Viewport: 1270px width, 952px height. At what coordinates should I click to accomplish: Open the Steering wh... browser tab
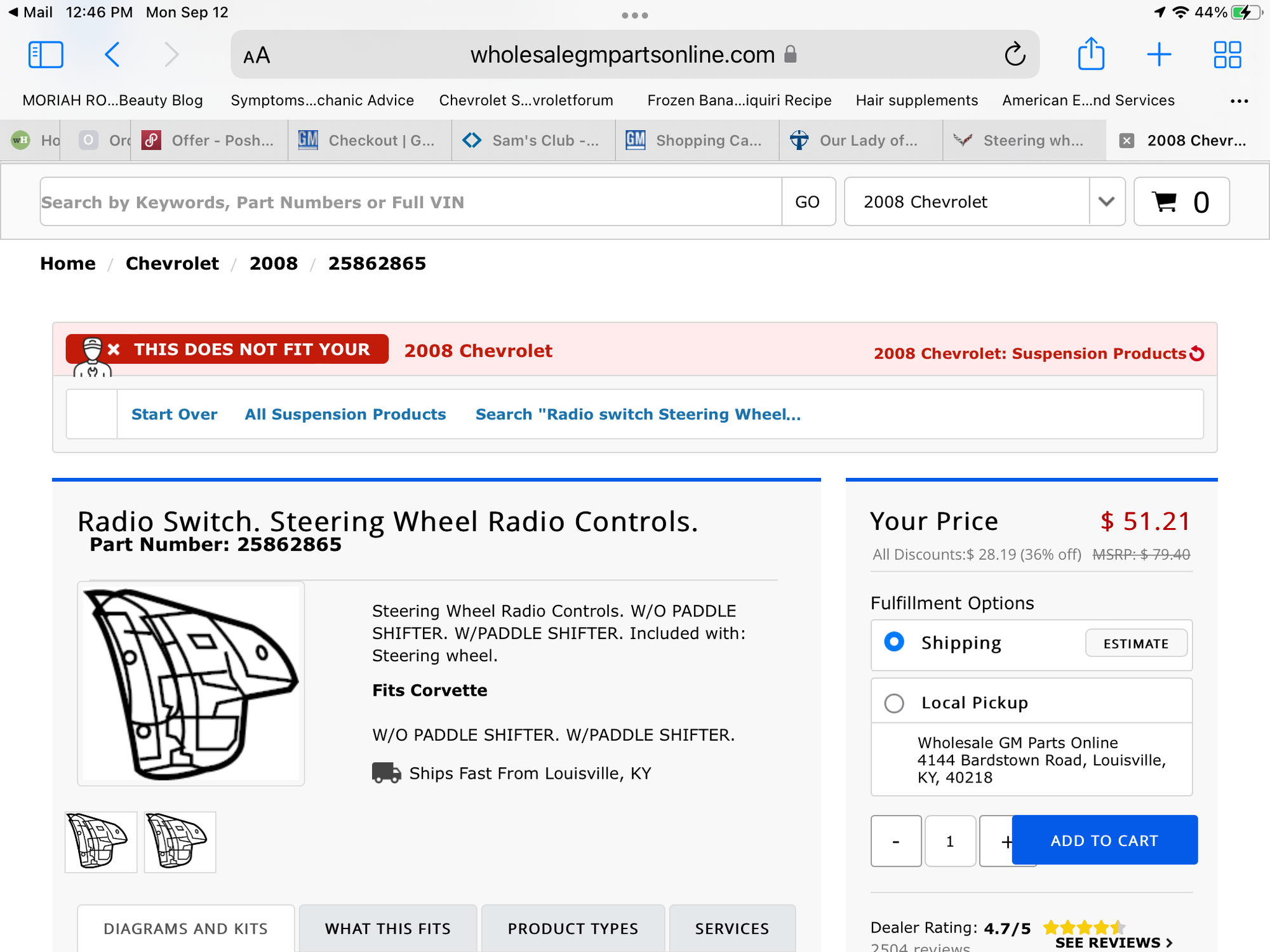(1024, 141)
